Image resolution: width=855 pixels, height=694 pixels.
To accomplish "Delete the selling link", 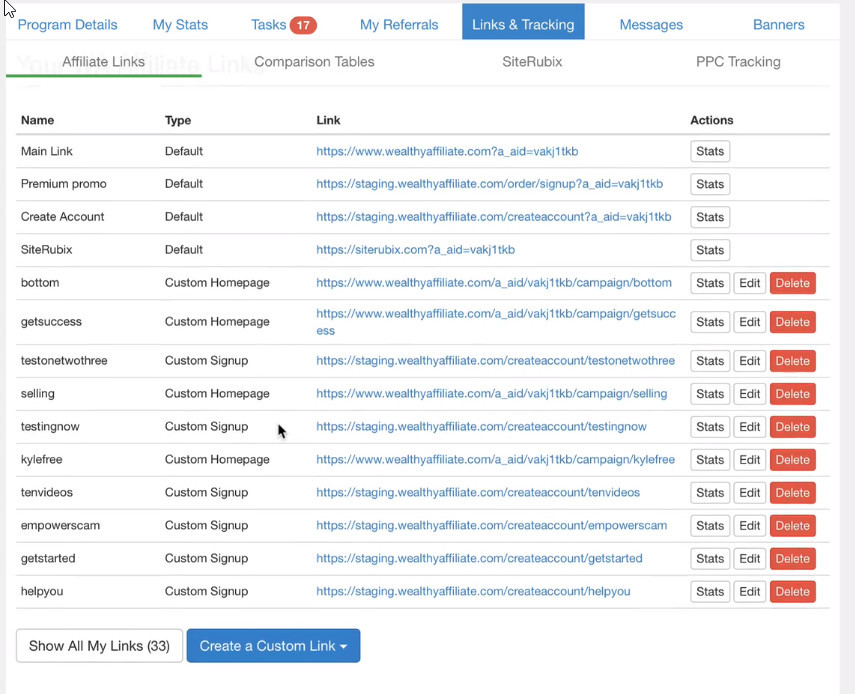I will 793,394.
